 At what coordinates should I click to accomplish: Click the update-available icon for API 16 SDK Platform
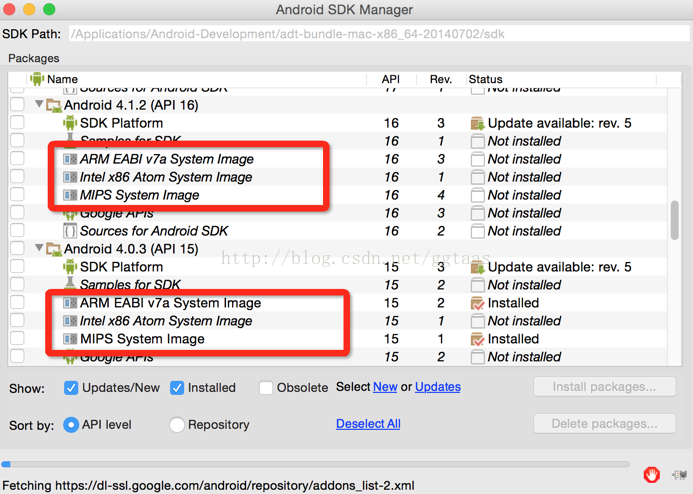tap(477, 123)
